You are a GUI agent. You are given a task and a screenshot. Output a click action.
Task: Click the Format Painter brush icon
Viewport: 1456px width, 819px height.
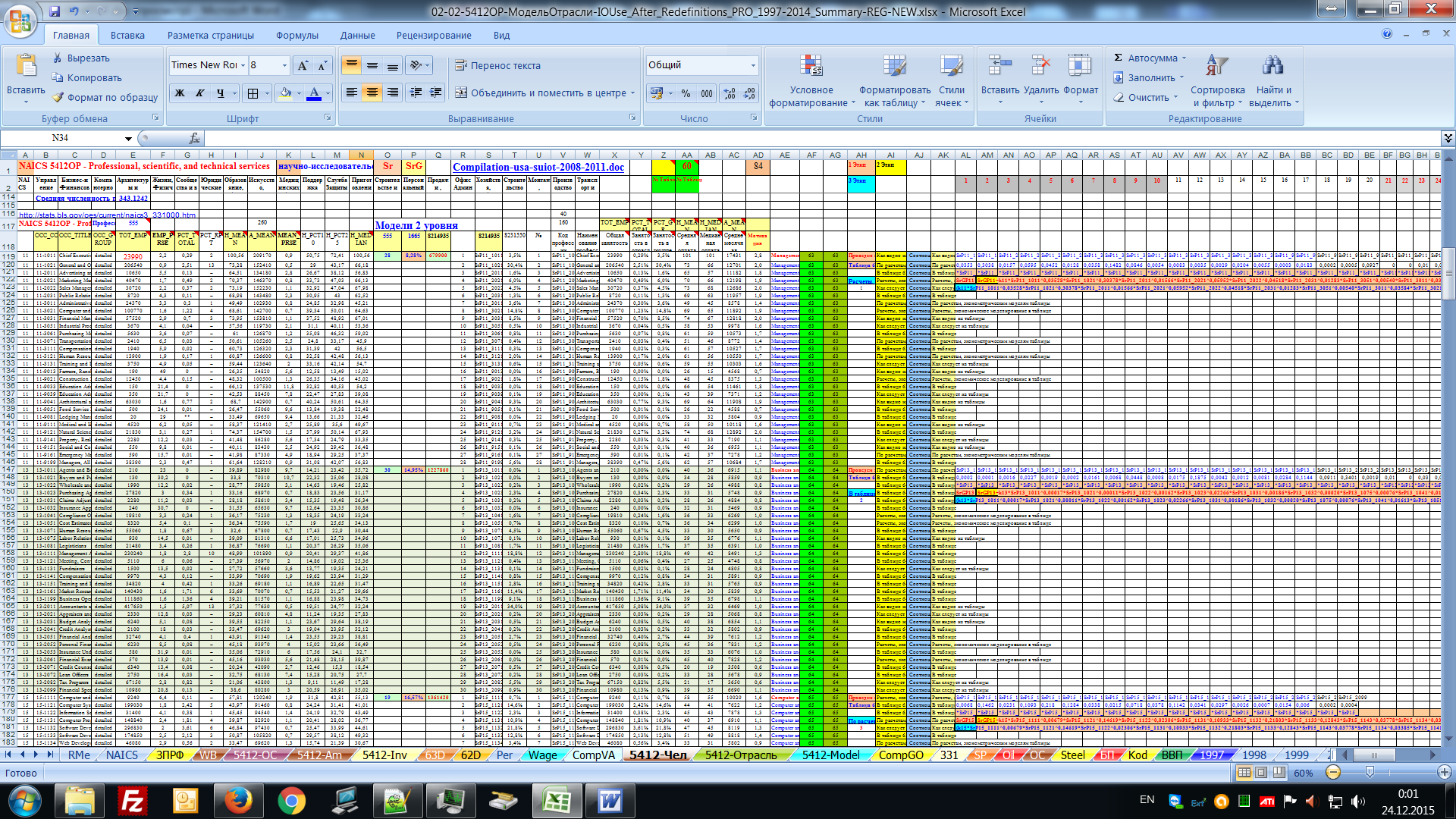(x=58, y=97)
